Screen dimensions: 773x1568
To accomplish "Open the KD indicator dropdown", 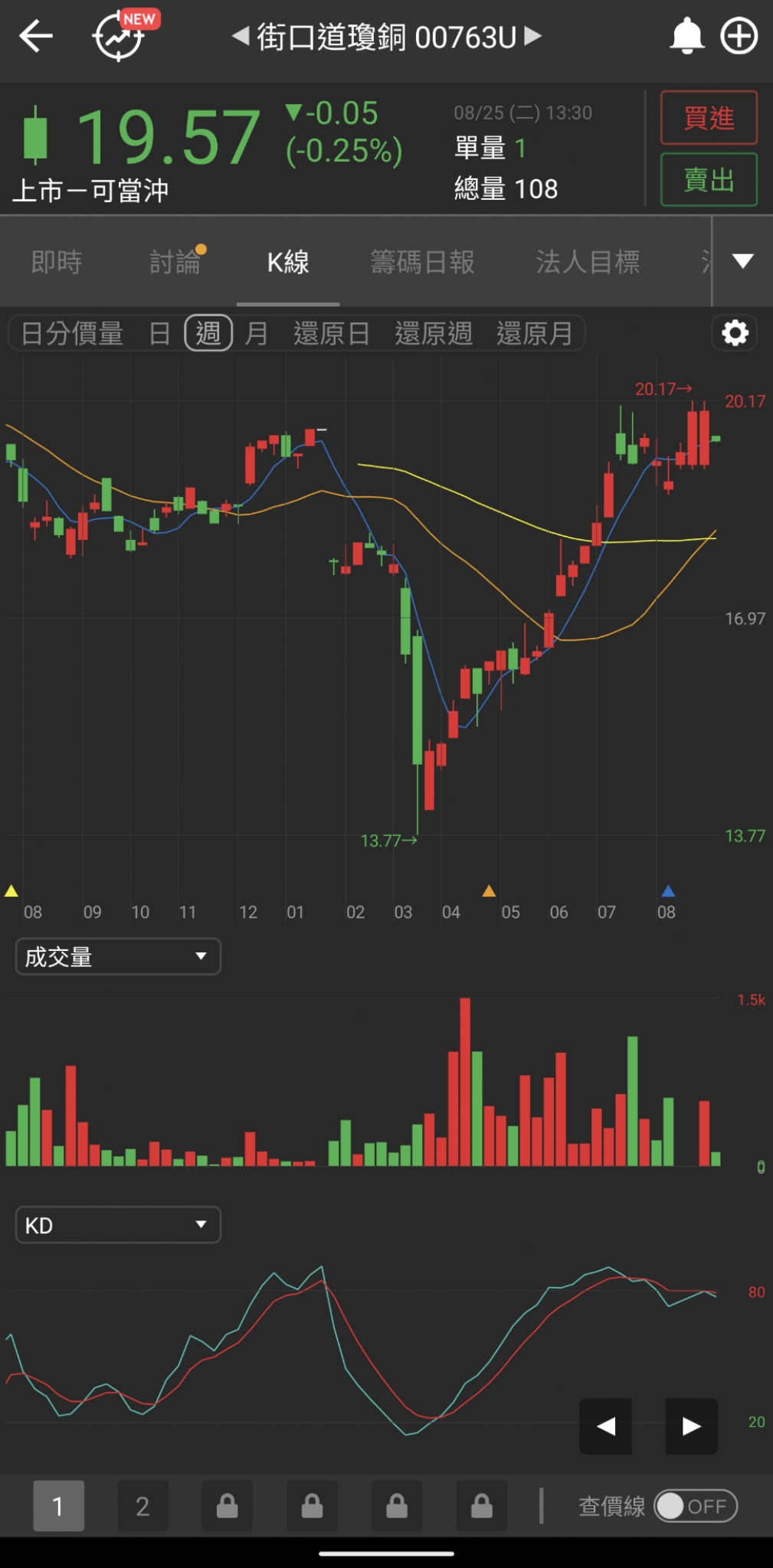I will [118, 1225].
